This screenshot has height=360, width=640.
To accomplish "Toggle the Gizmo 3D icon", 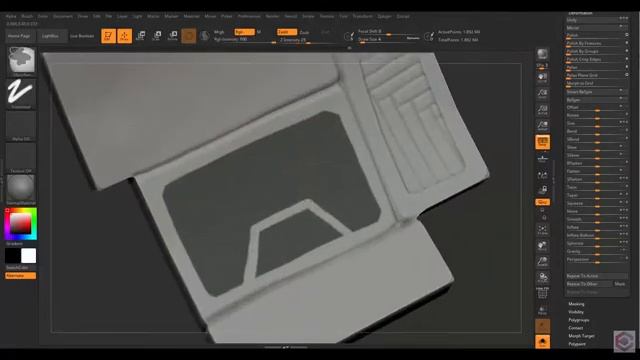I will coord(189,36).
